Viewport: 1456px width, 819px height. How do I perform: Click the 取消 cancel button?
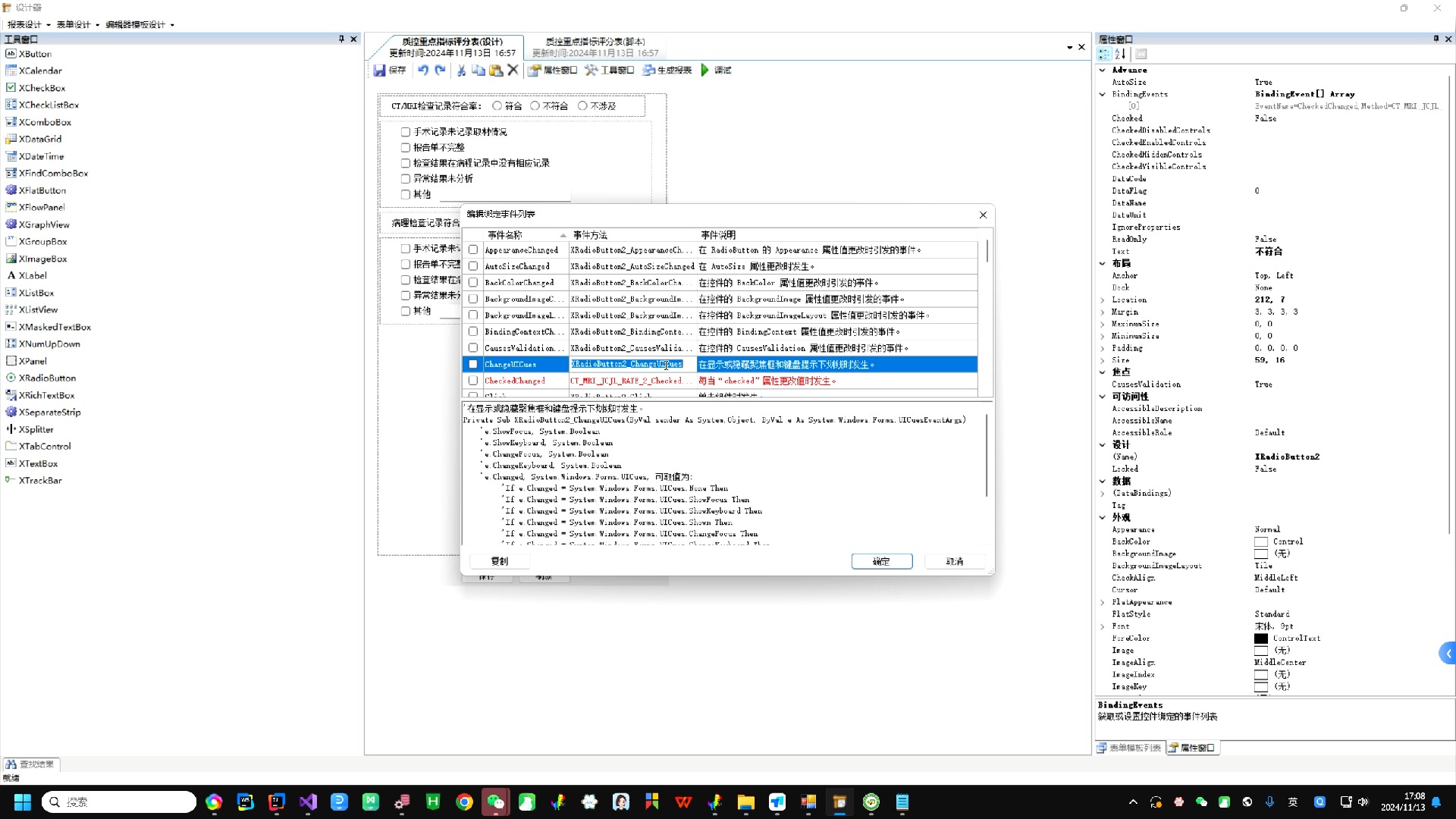point(954,560)
